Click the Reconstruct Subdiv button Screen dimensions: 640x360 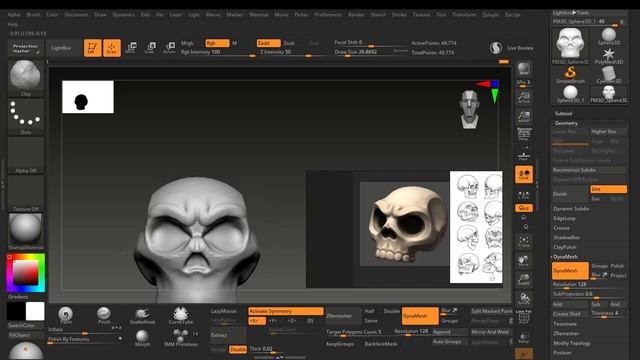point(589,170)
